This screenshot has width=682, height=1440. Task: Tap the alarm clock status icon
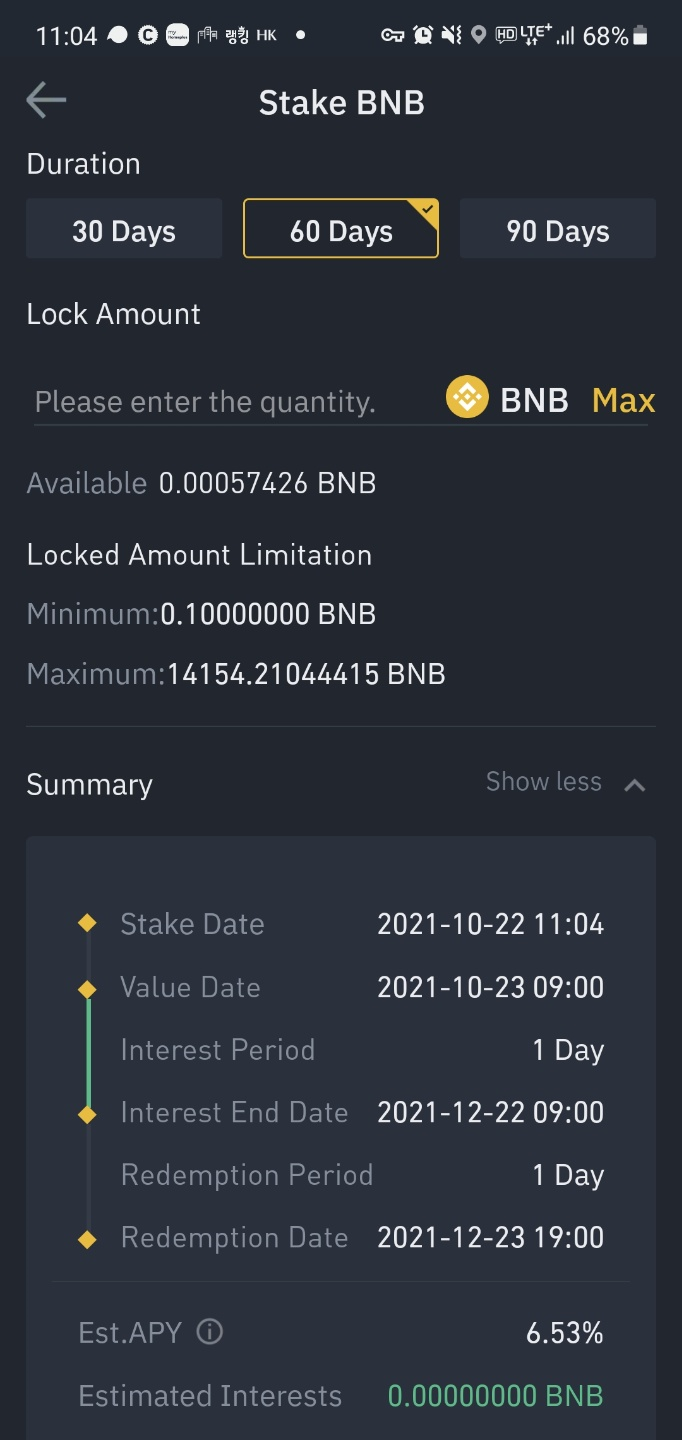(423, 35)
